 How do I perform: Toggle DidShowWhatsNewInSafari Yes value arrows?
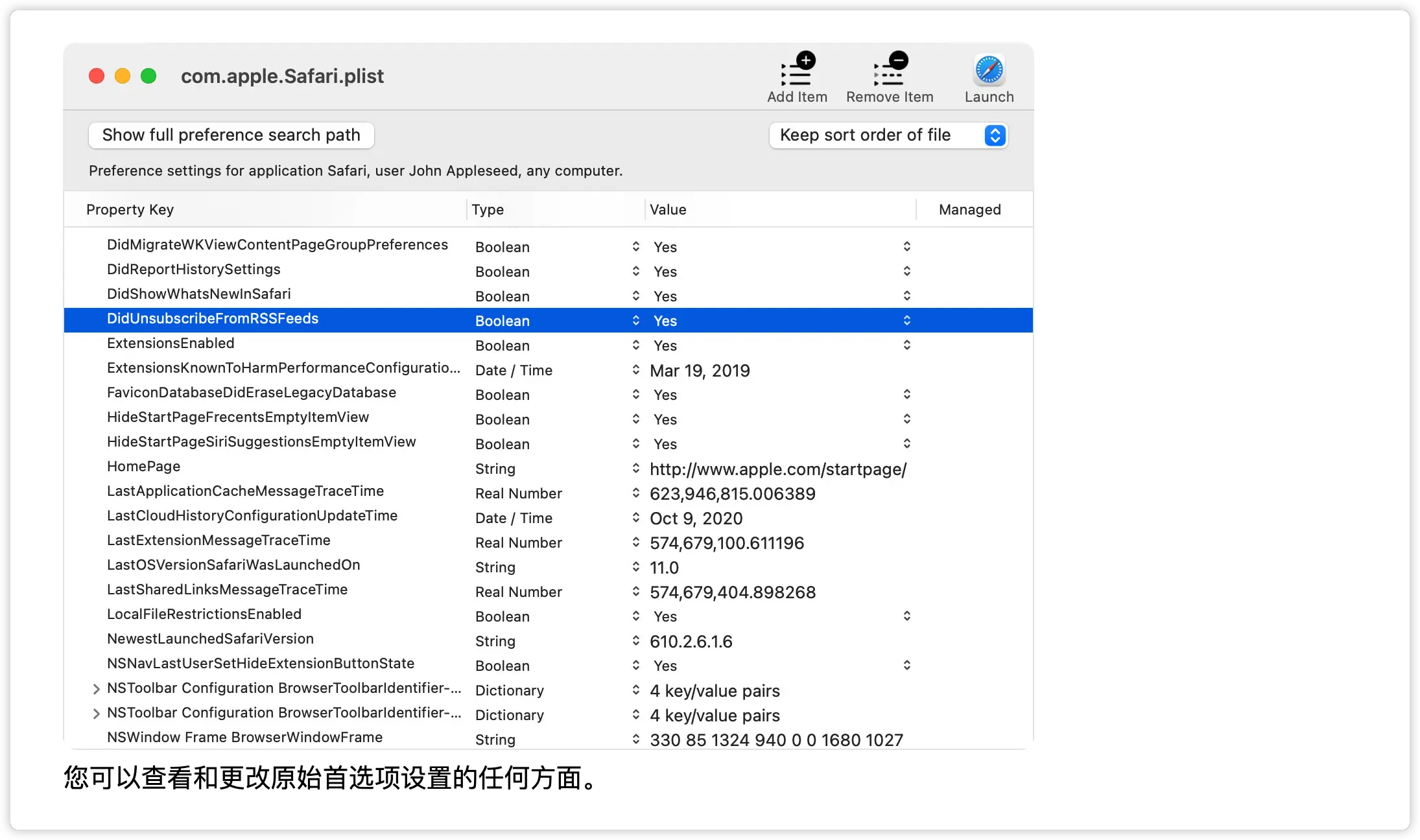(906, 296)
